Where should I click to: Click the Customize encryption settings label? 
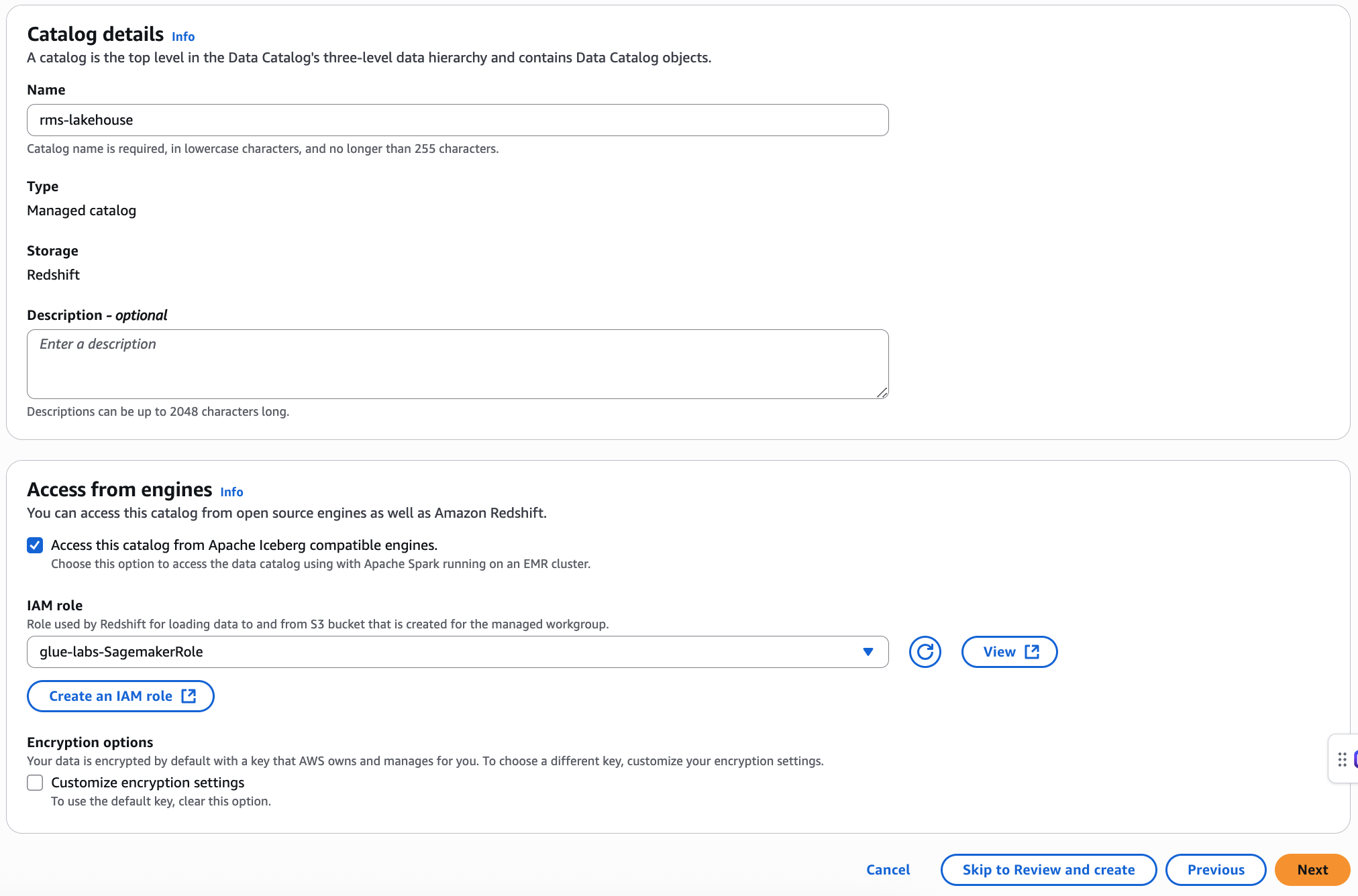148,783
